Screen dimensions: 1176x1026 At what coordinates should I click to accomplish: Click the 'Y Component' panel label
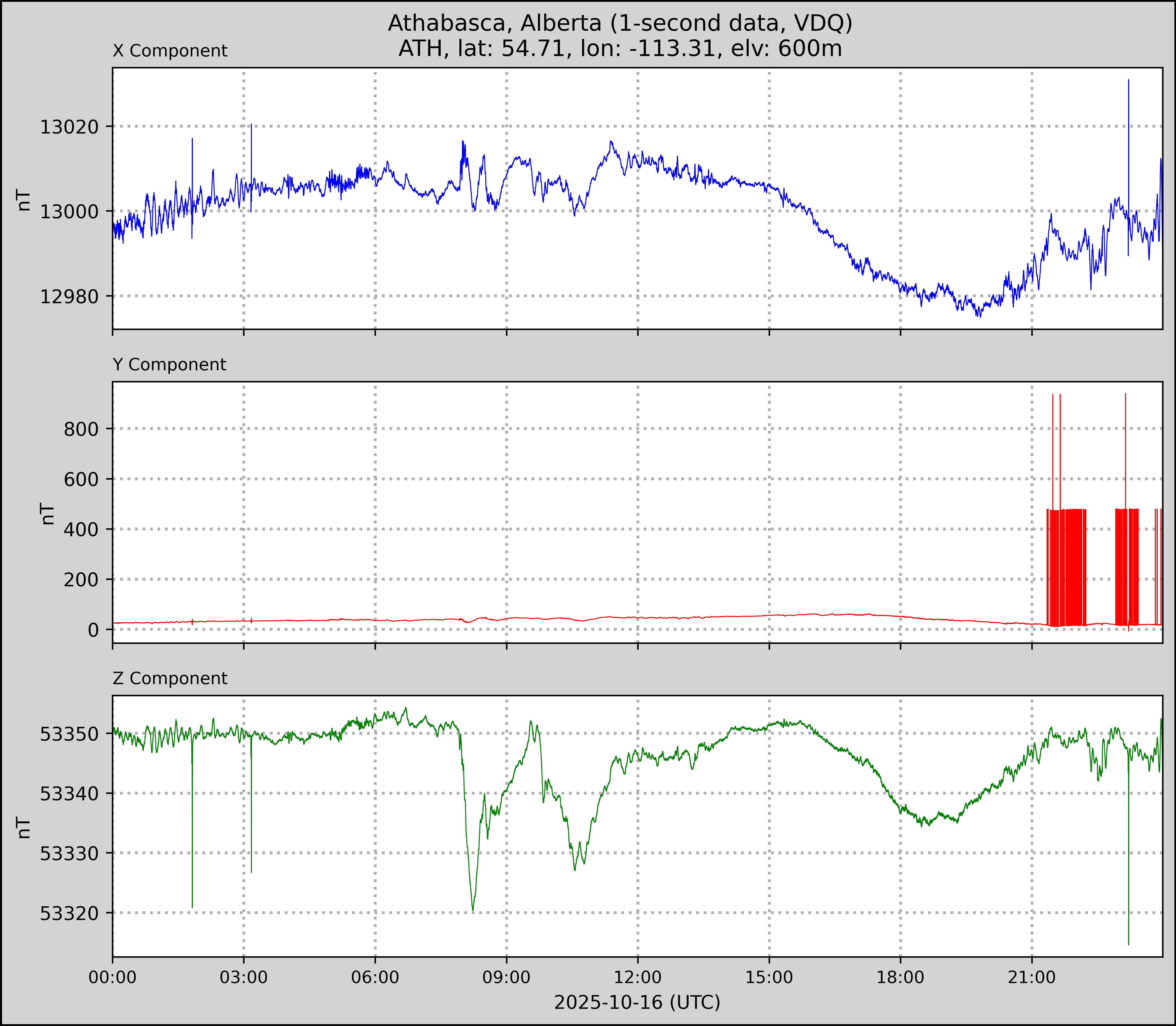pos(169,365)
